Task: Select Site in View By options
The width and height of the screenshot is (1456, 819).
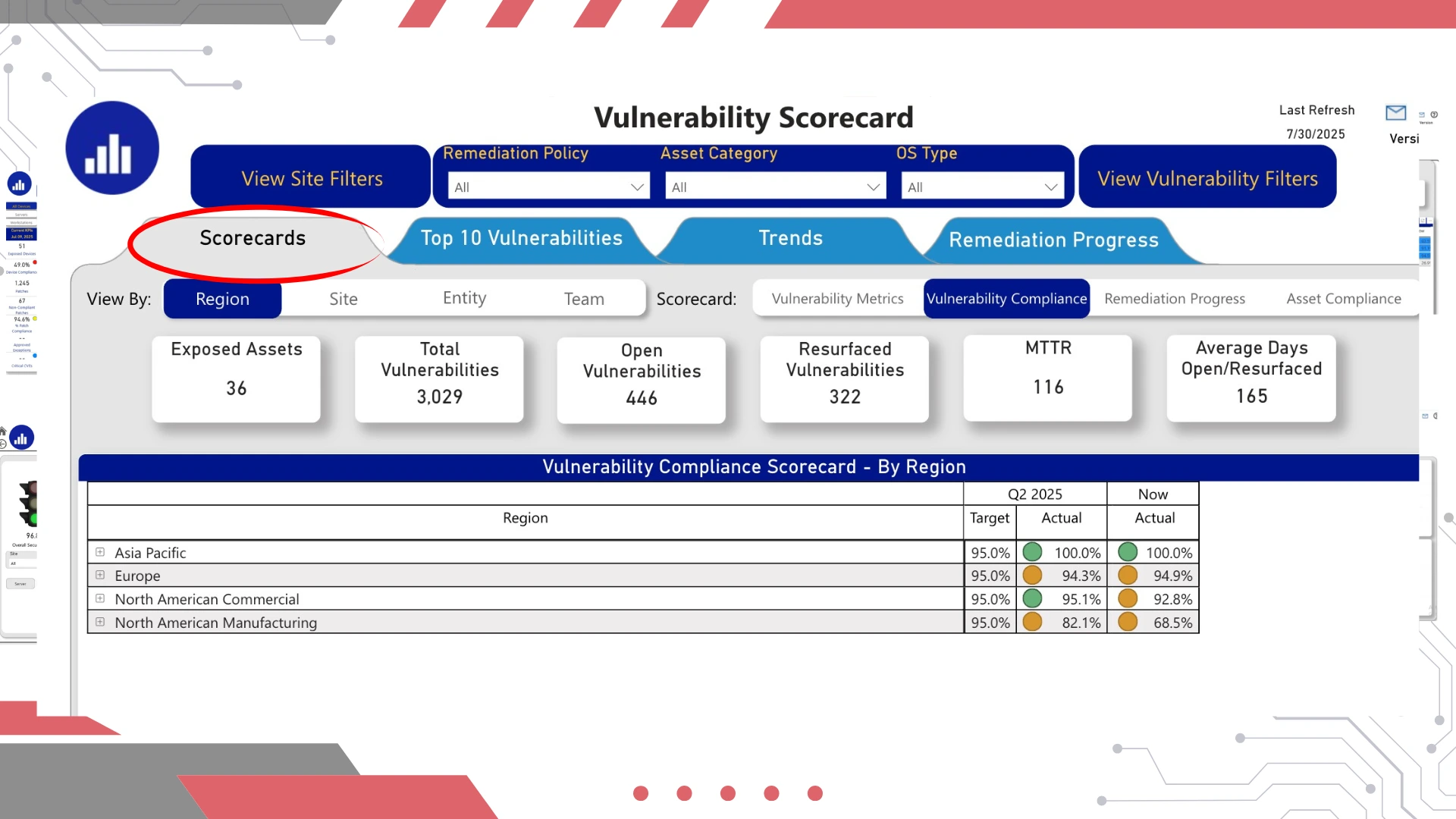Action: coord(343,299)
